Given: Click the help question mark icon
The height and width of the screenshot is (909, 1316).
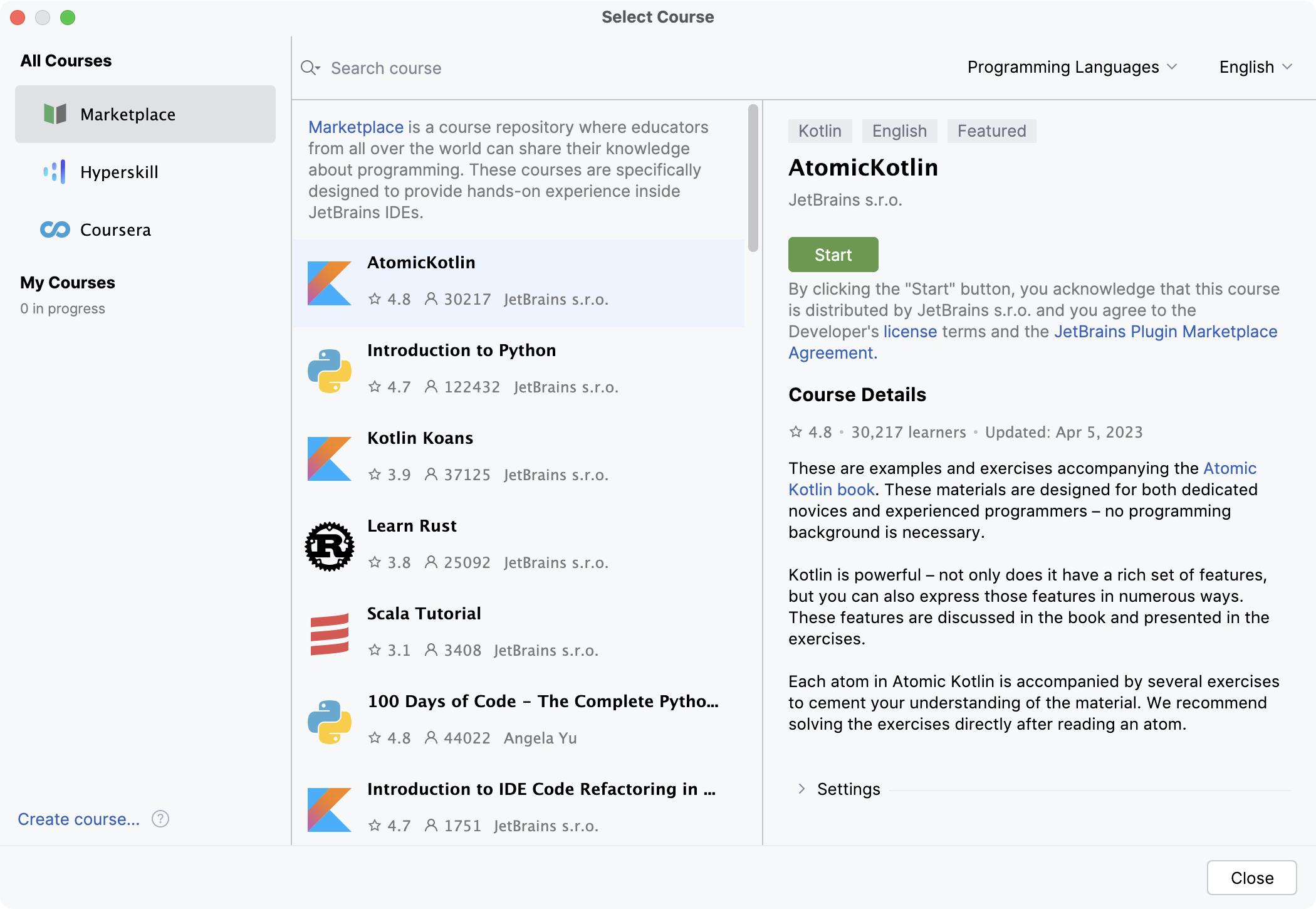Looking at the screenshot, I should [x=160, y=819].
